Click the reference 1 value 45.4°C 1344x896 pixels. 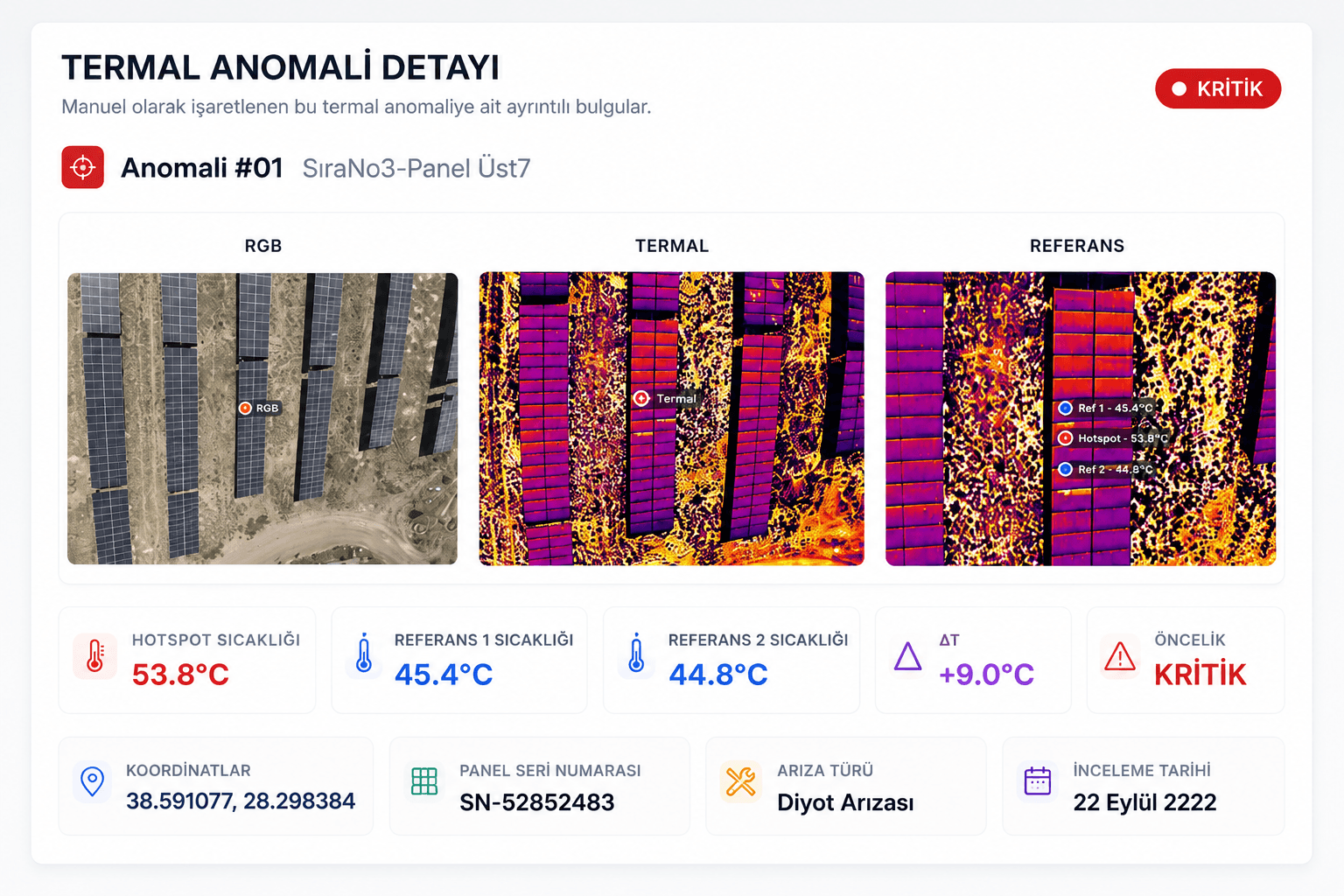tap(444, 675)
